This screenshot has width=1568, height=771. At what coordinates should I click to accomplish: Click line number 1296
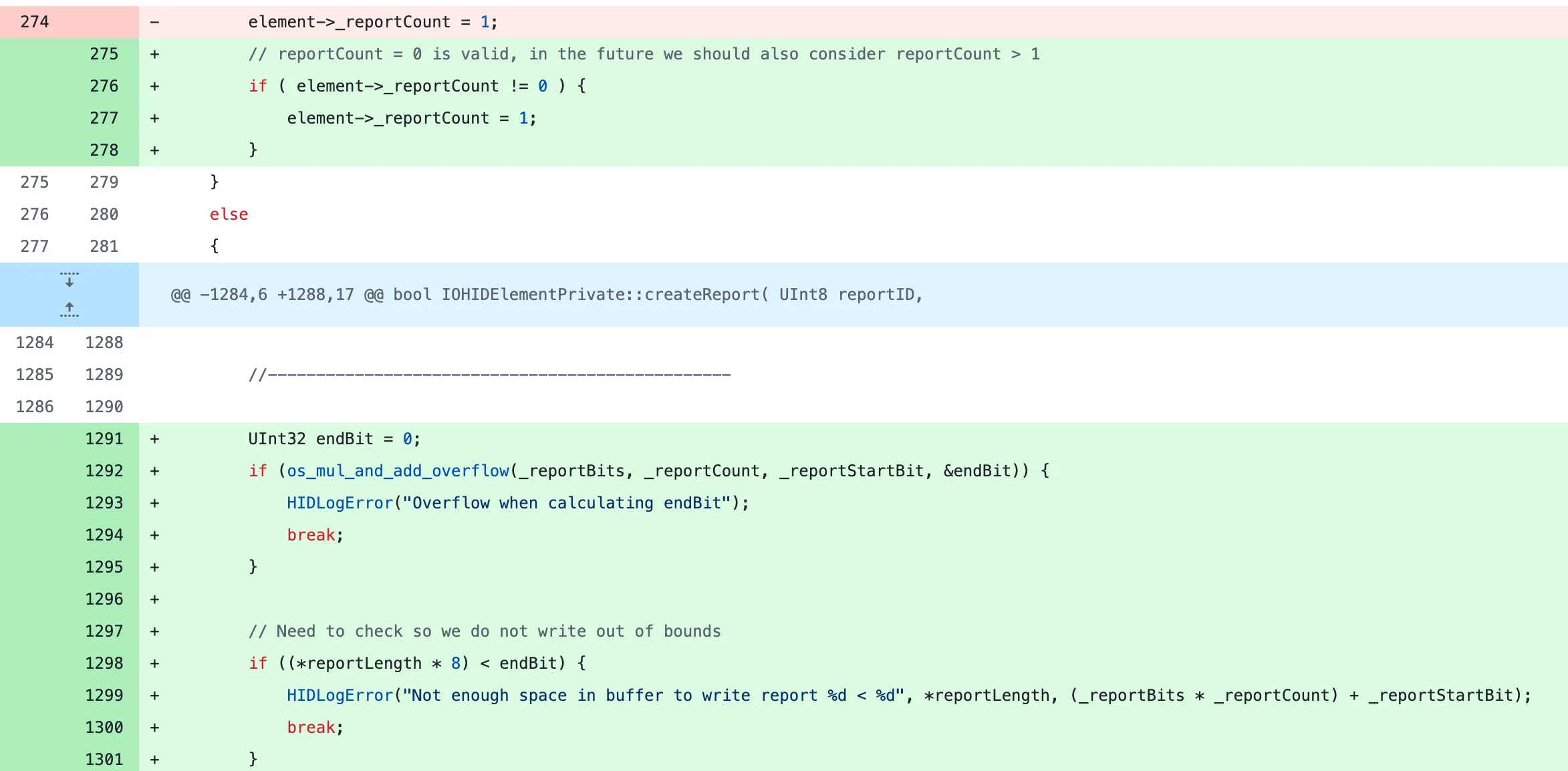(x=104, y=599)
